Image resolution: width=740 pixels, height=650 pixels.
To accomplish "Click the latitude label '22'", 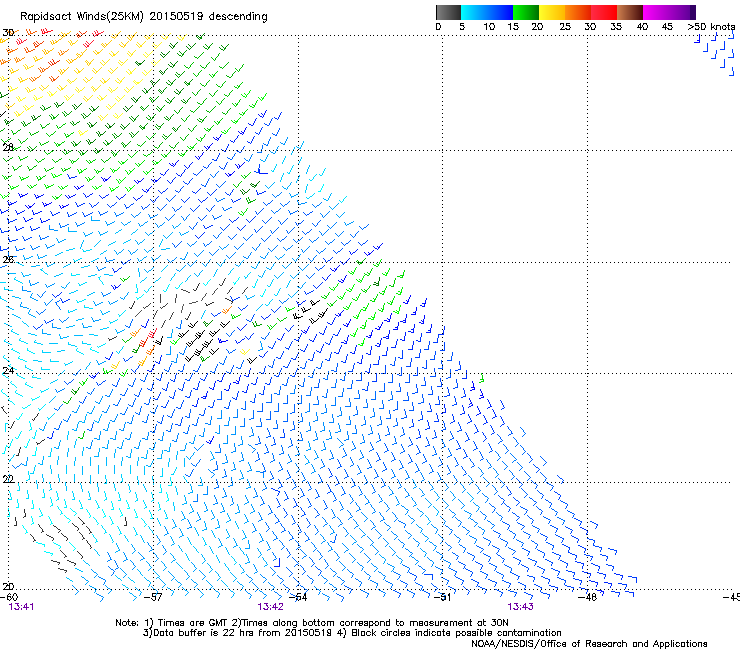I will tap(8, 479).
